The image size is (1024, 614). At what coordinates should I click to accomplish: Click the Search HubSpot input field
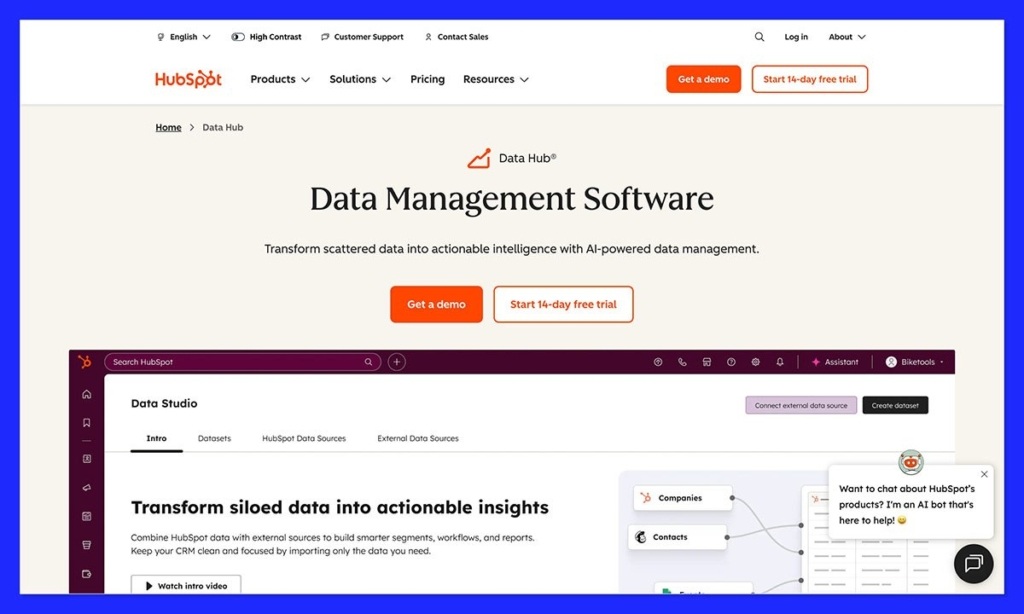coord(240,361)
